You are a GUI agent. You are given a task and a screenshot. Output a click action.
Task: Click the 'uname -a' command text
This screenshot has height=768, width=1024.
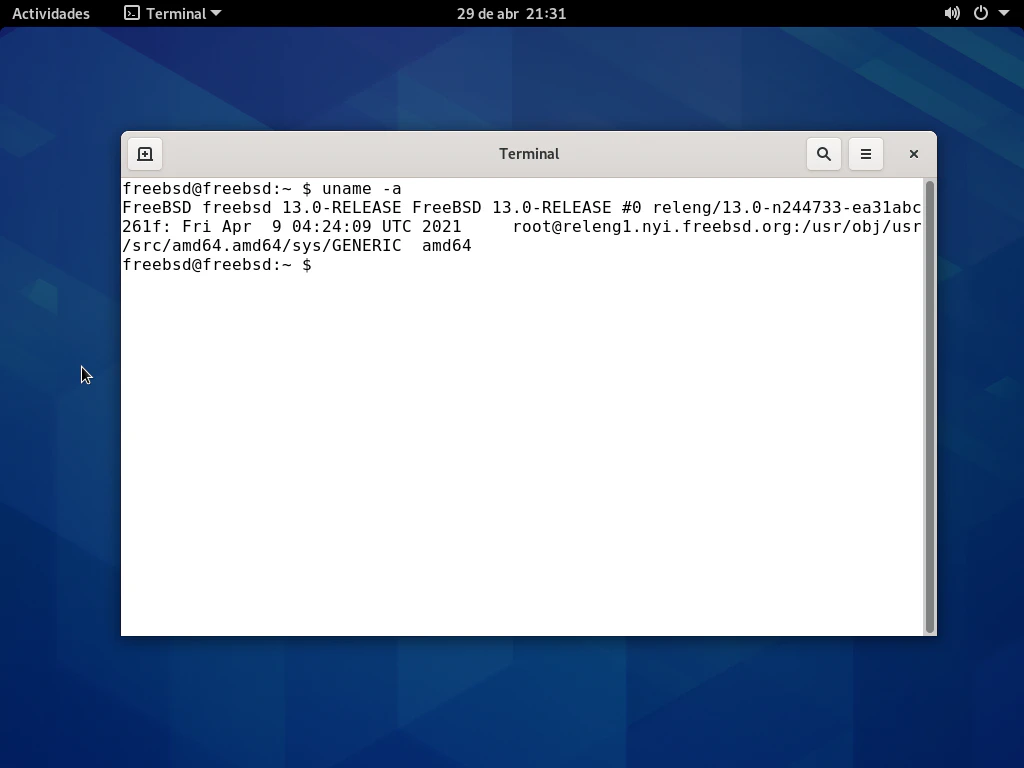[x=361, y=189]
